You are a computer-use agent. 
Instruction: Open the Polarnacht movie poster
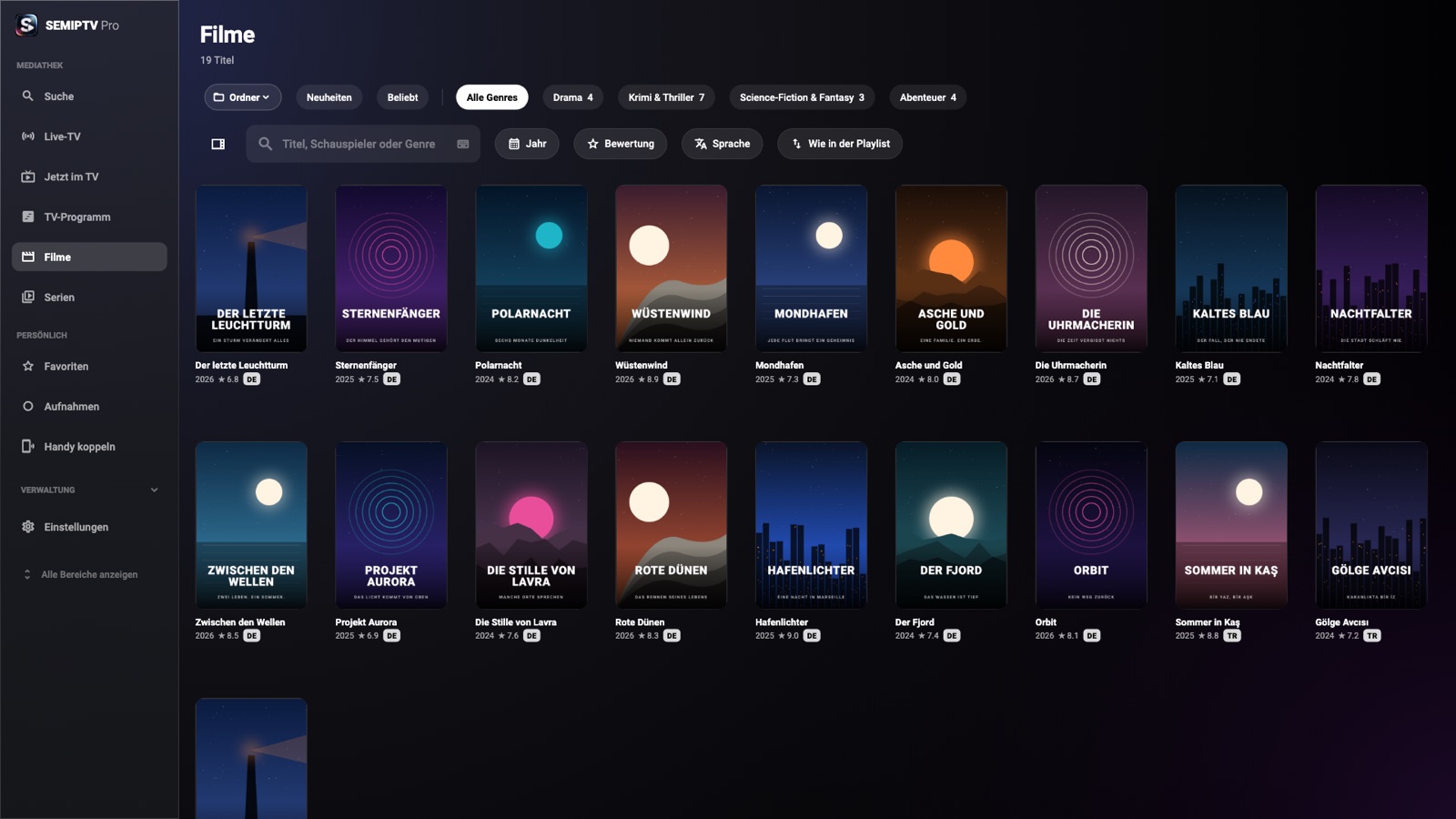(531, 268)
